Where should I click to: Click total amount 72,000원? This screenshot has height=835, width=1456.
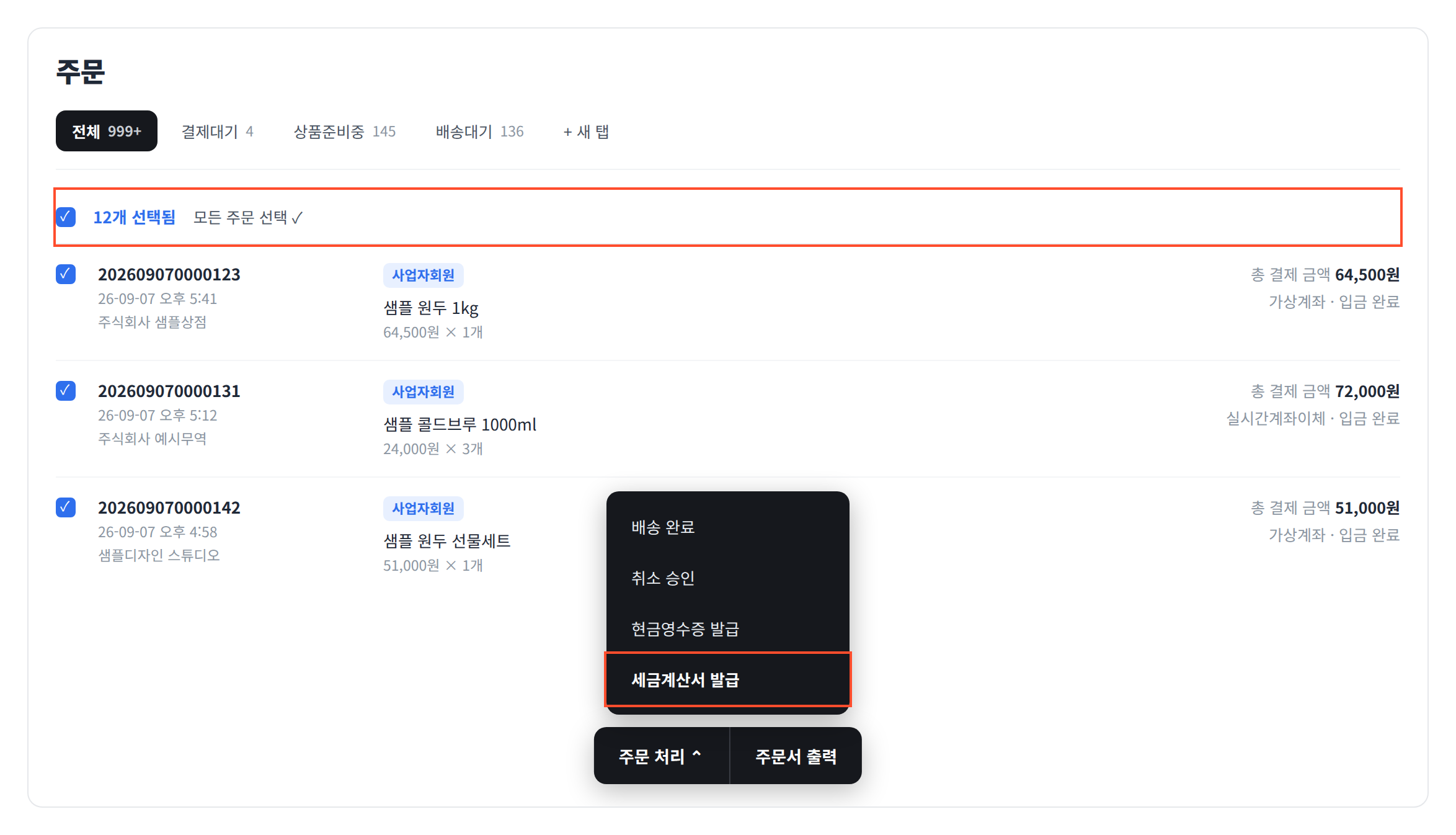pyautogui.click(x=1367, y=391)
